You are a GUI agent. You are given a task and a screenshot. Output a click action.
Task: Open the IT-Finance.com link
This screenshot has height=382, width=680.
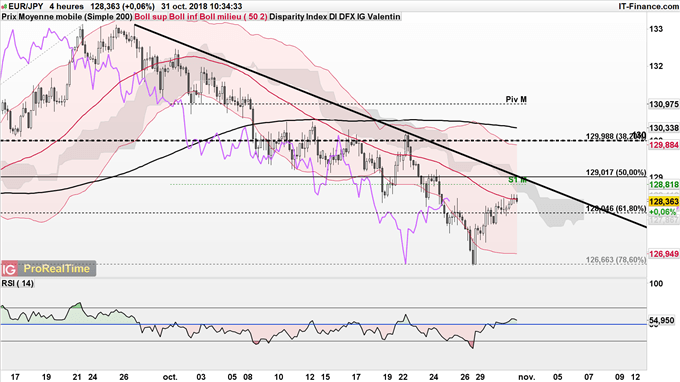point(648,7)
